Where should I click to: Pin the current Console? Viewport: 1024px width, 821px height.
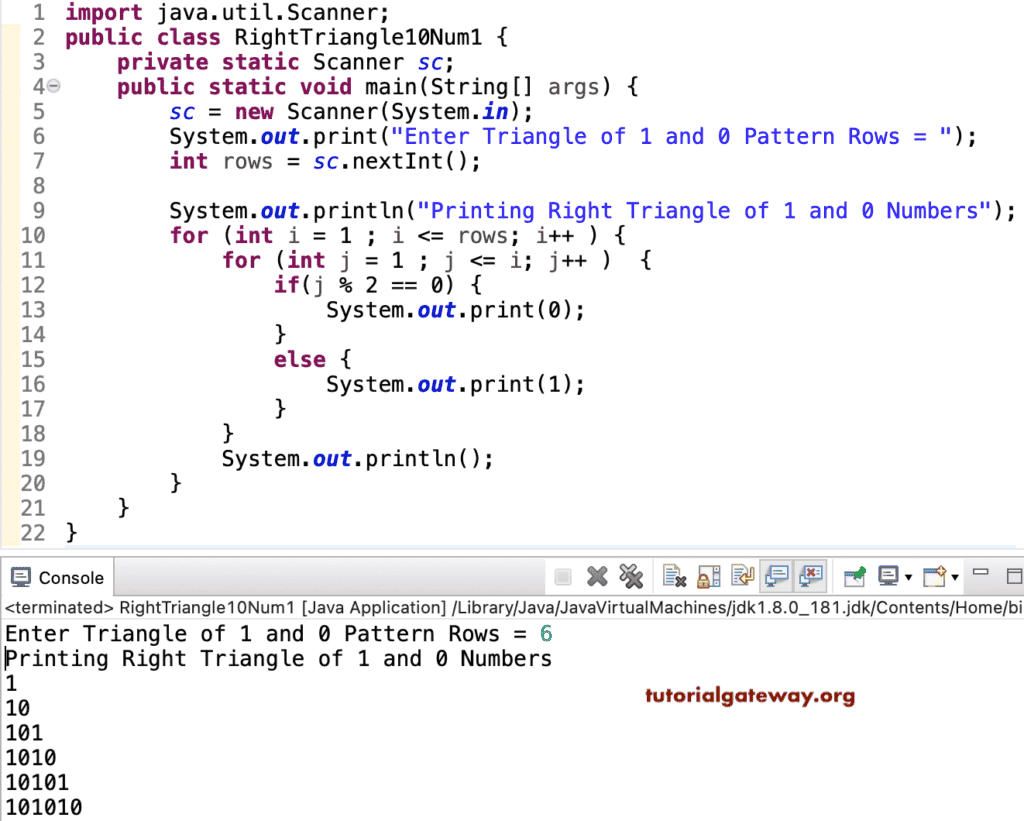point(855,575)
